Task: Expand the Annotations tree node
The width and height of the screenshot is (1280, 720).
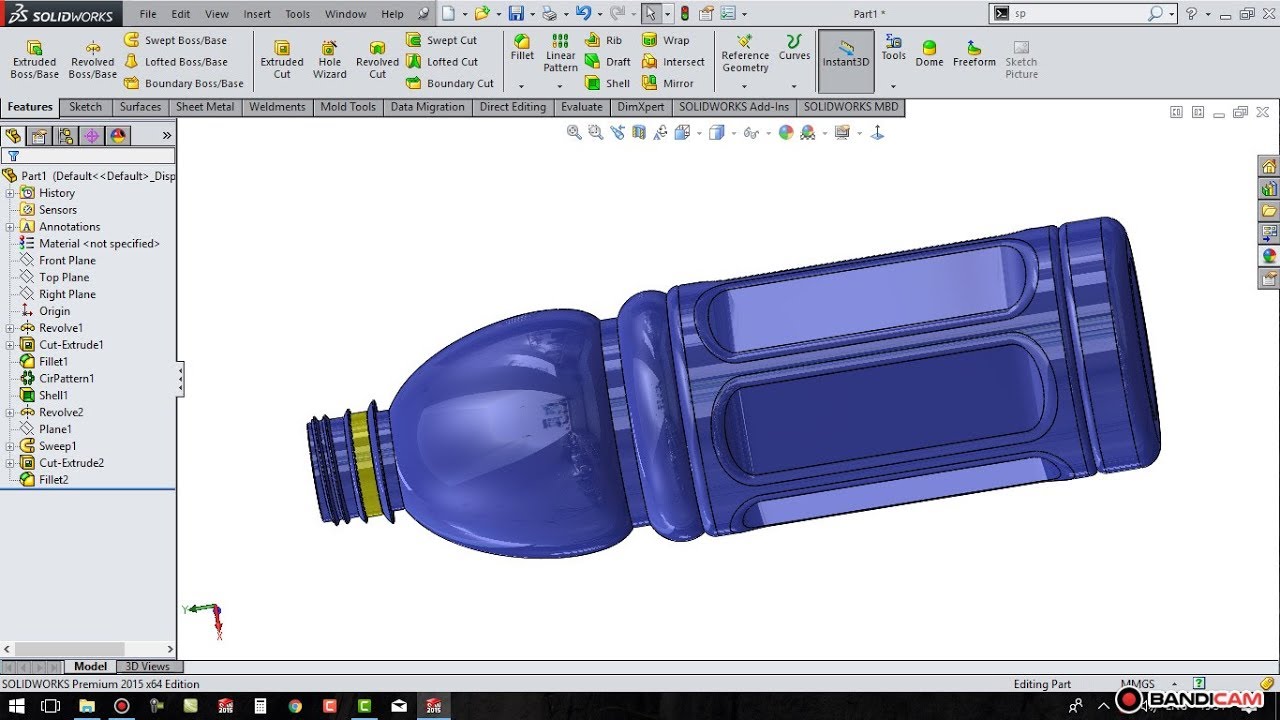Action: pyautogui.click(x=10, y=227)
